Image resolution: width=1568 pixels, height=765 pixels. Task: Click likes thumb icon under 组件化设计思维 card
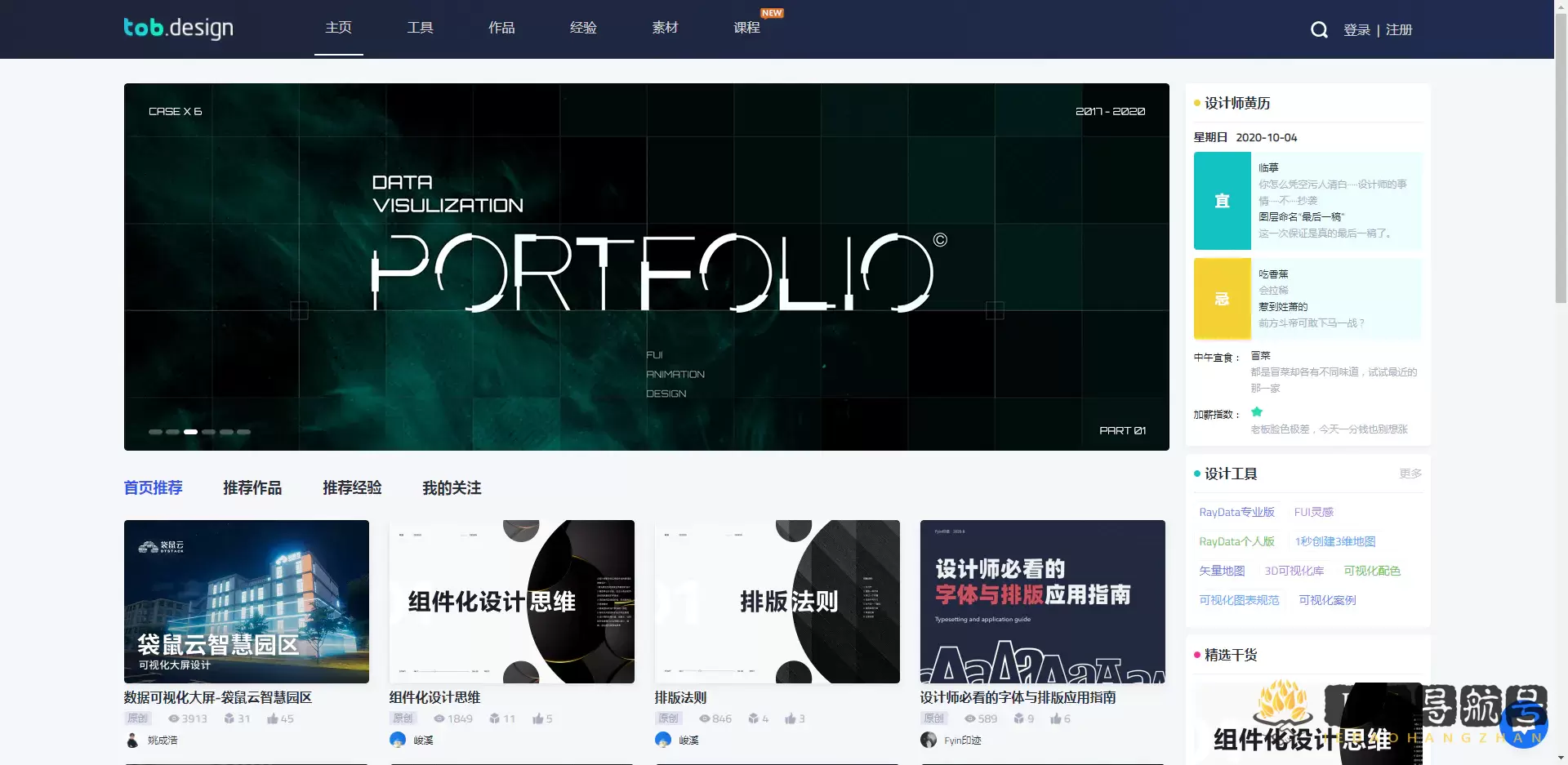(538, 718)
